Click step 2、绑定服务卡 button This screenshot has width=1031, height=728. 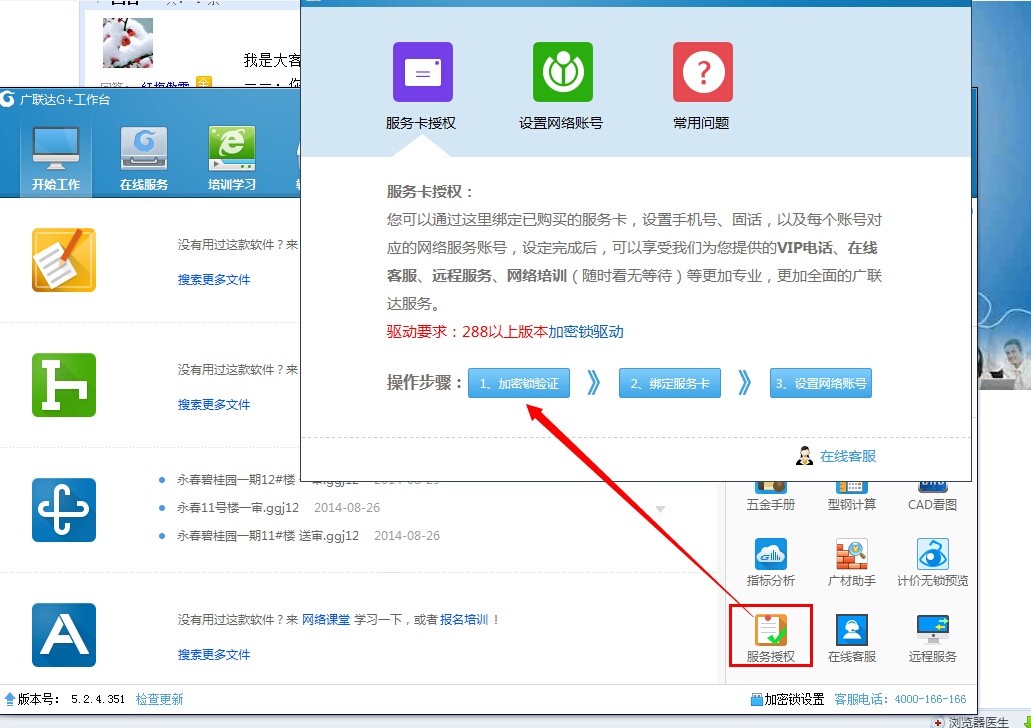point(669,383)
